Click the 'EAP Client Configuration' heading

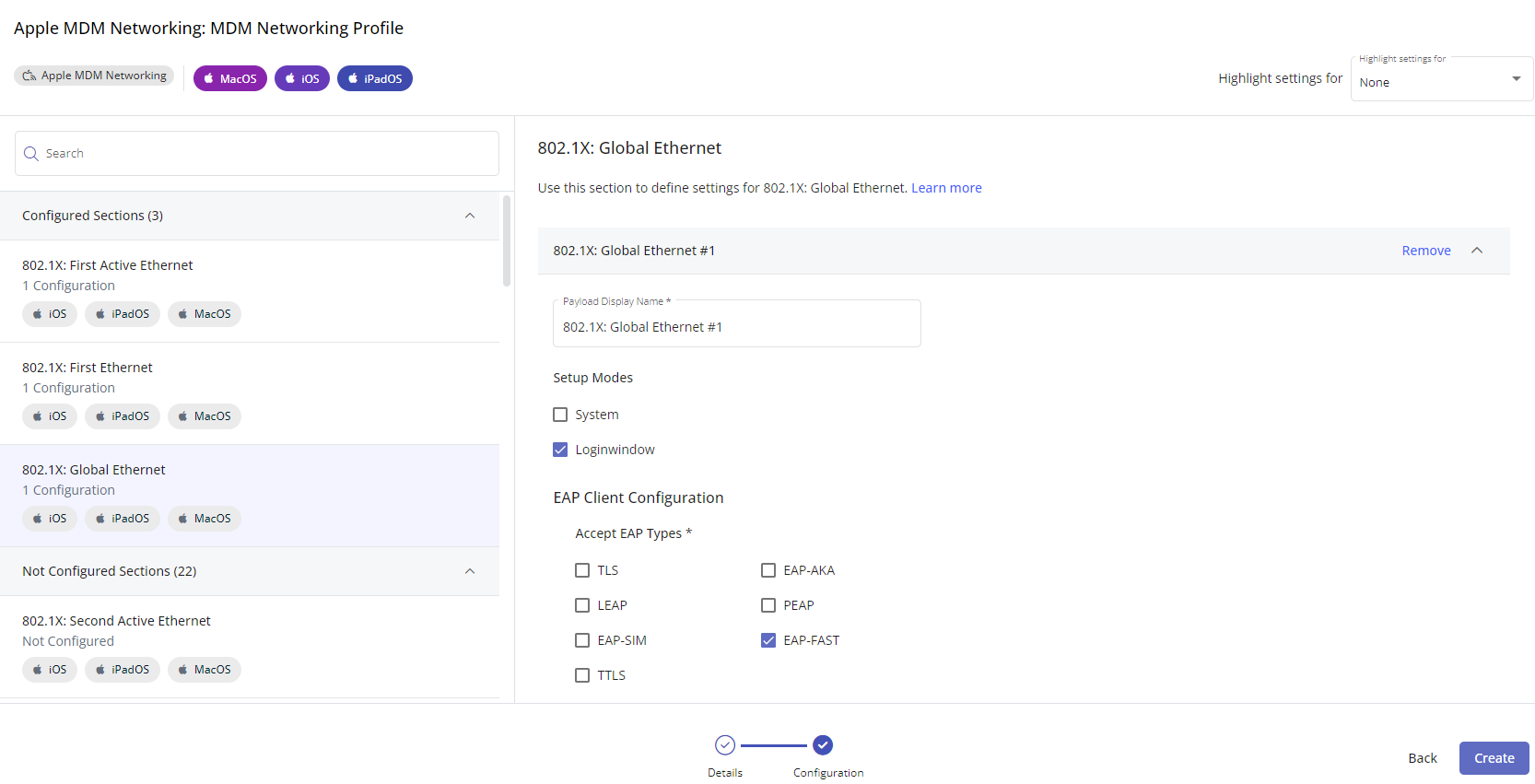click(639, 497)
